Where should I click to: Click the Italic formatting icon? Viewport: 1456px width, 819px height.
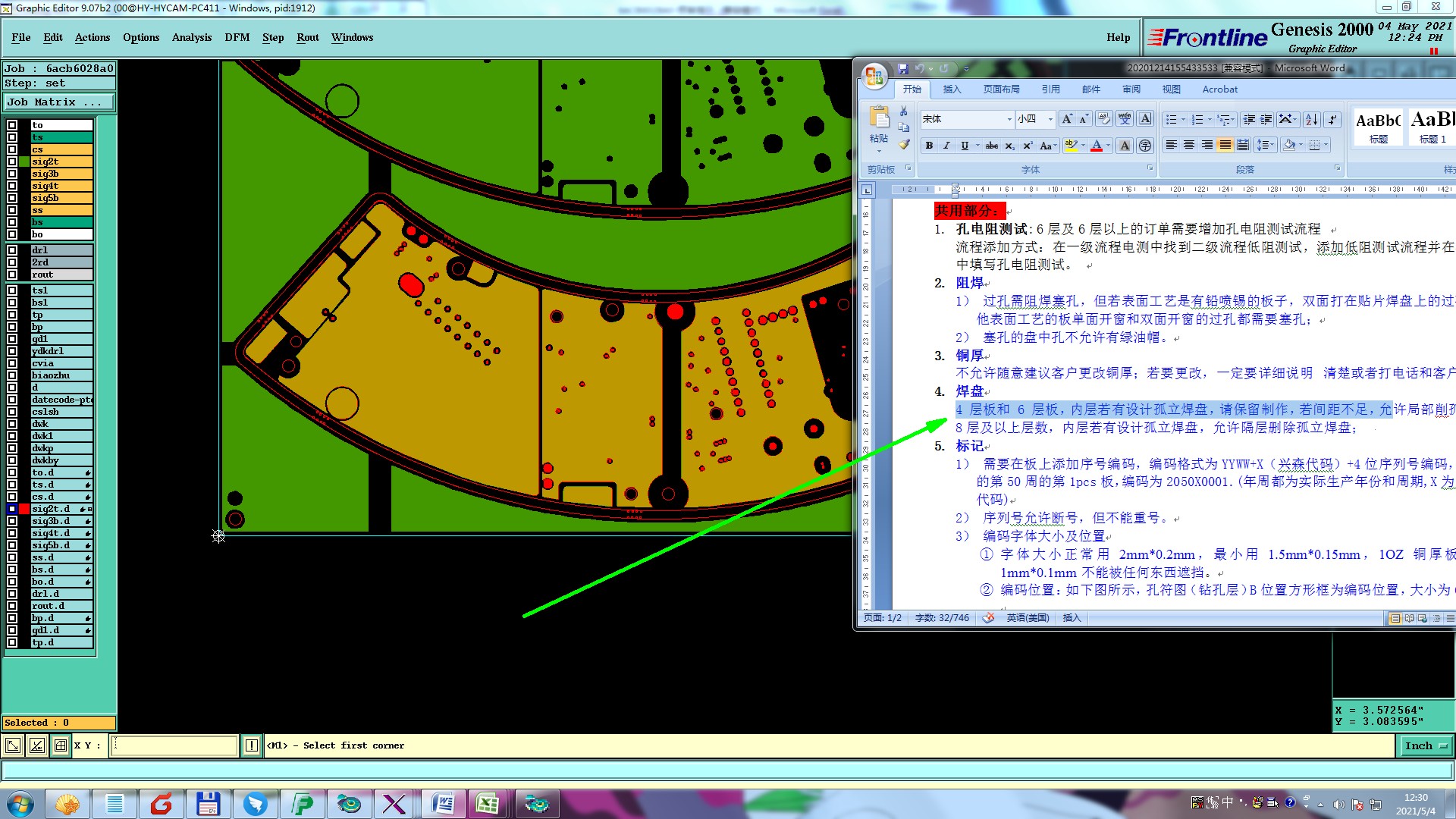946,146
